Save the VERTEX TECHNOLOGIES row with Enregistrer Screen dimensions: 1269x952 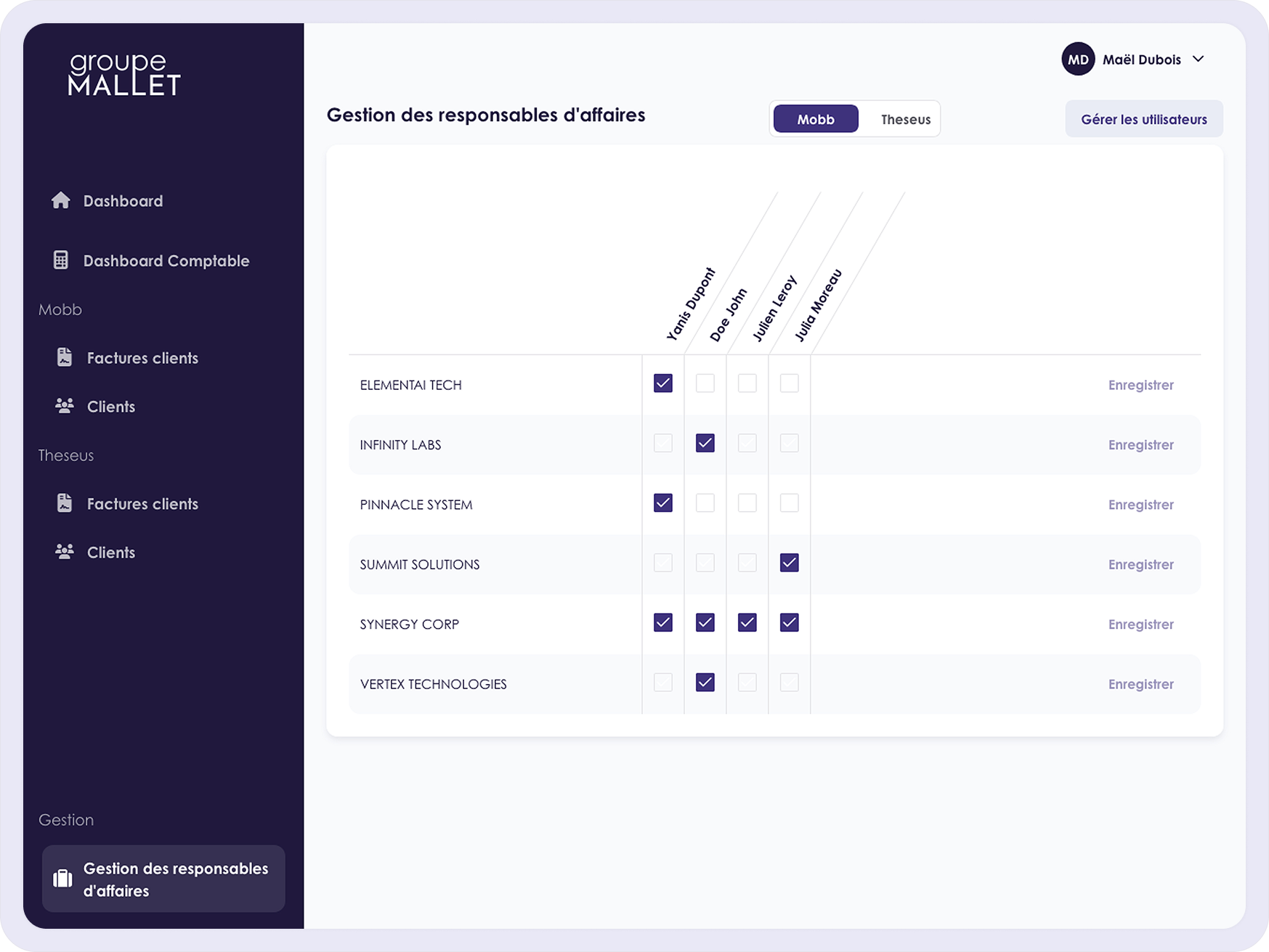[1140, 684]
